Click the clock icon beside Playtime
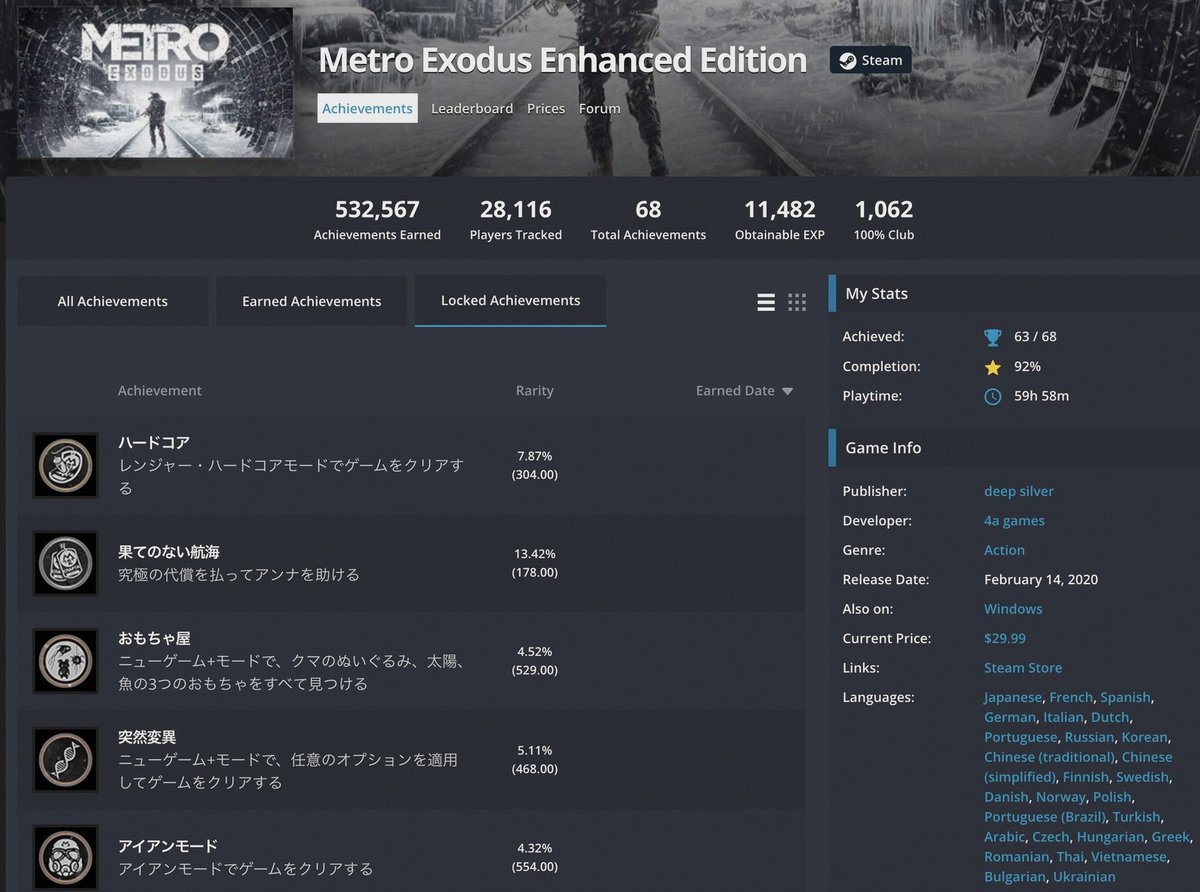The height and width of the screenshot is (892, 1200). [x=993, y=396]
